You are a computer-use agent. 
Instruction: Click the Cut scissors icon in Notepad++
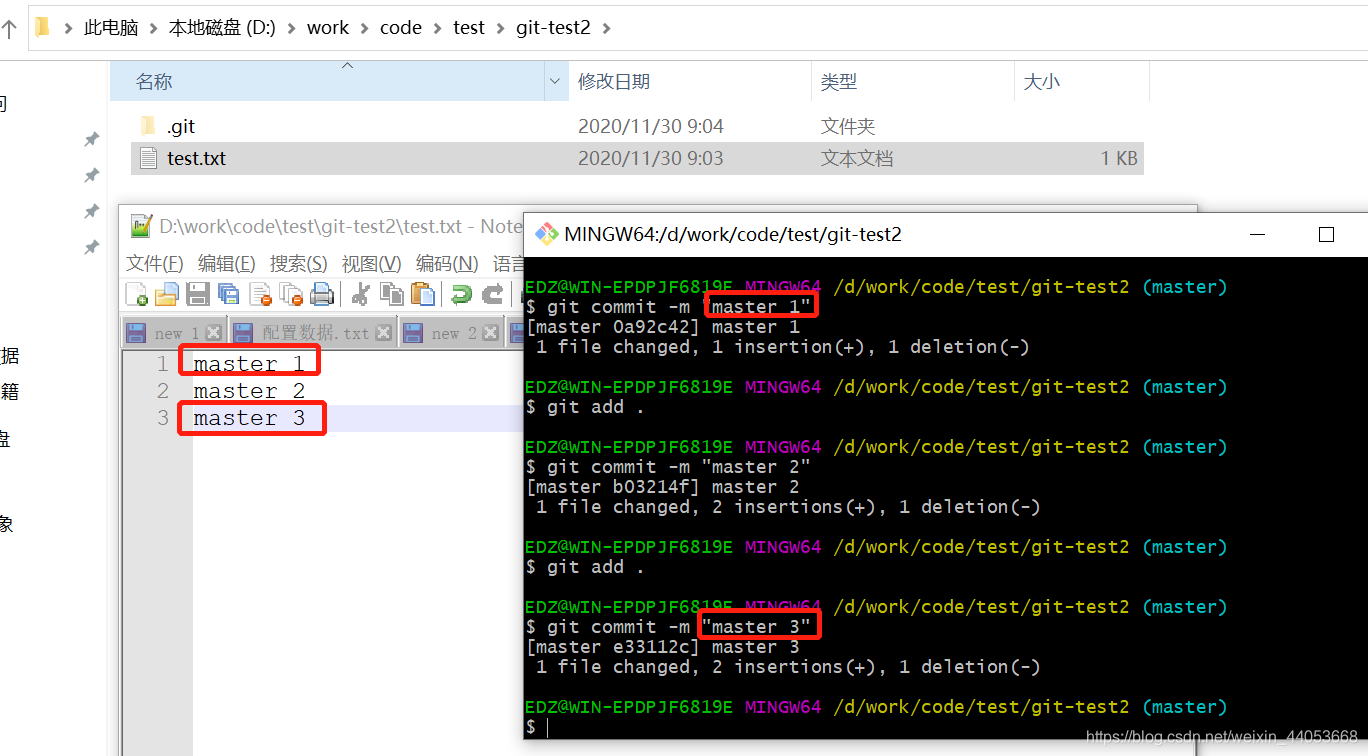pos(361,294)
